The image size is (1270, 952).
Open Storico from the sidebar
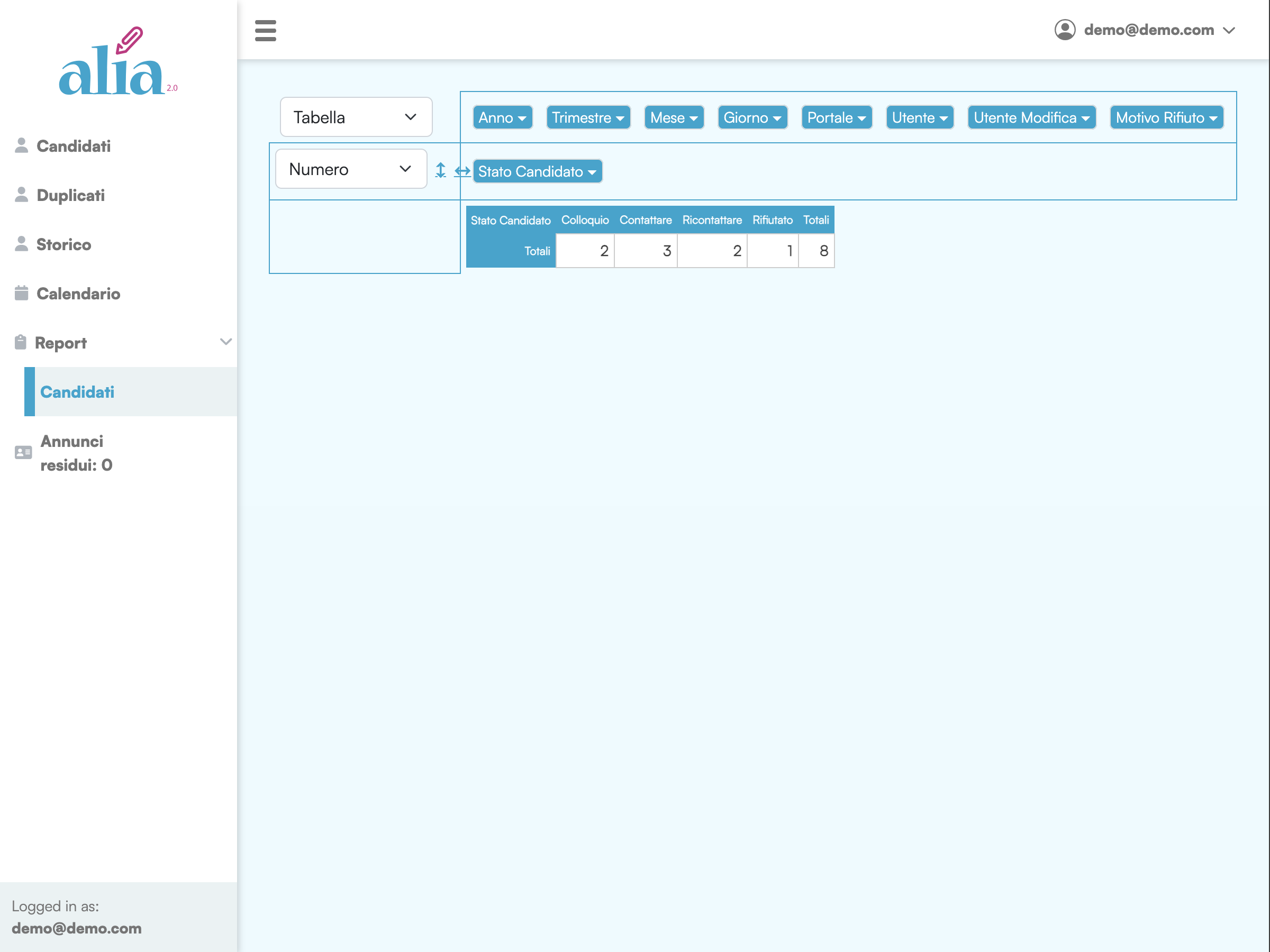[x=63, y=244]
